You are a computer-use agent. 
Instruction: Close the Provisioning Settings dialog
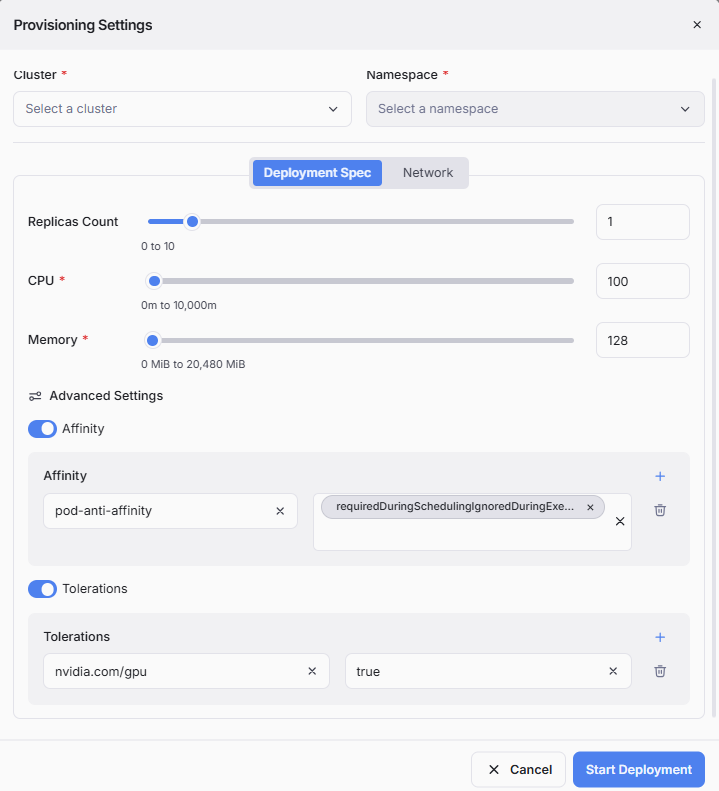[697, 25]
